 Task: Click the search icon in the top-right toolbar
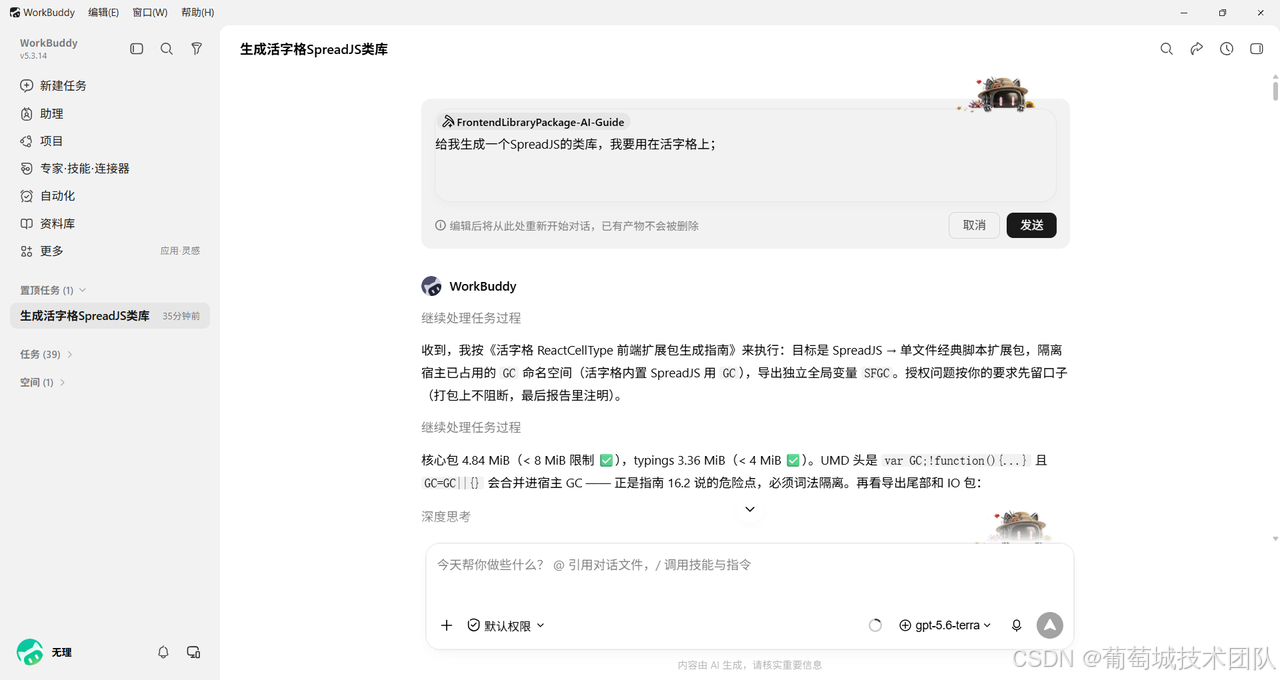[1166, 49]
